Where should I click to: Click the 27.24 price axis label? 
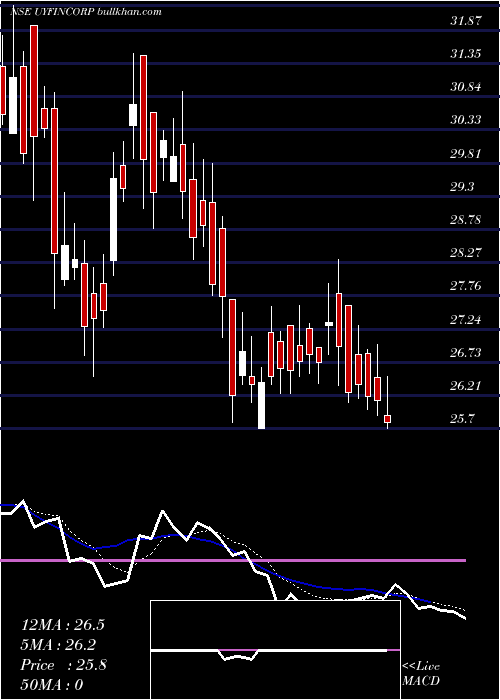coord(466,319)
